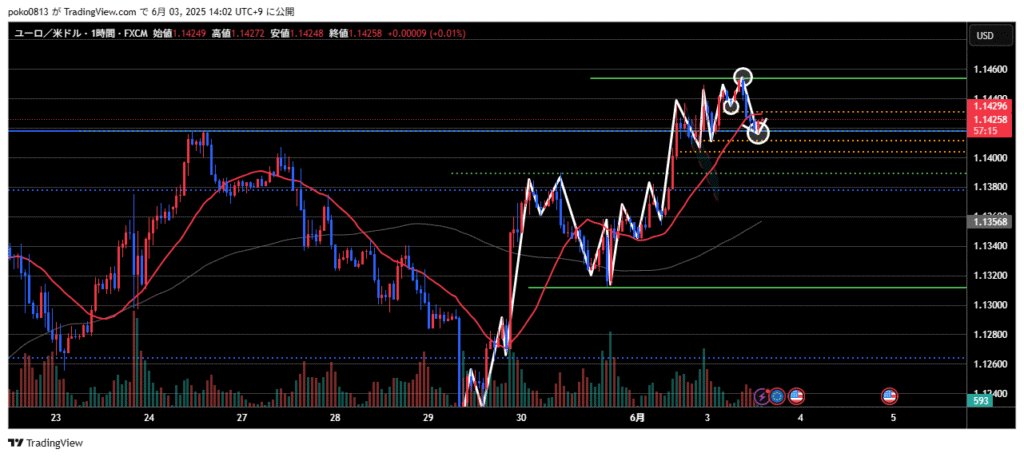The width and height of the screenshot is (1024, 457).
Task: Select the largest white circle at the recent low
Action: tap(758, 133)
